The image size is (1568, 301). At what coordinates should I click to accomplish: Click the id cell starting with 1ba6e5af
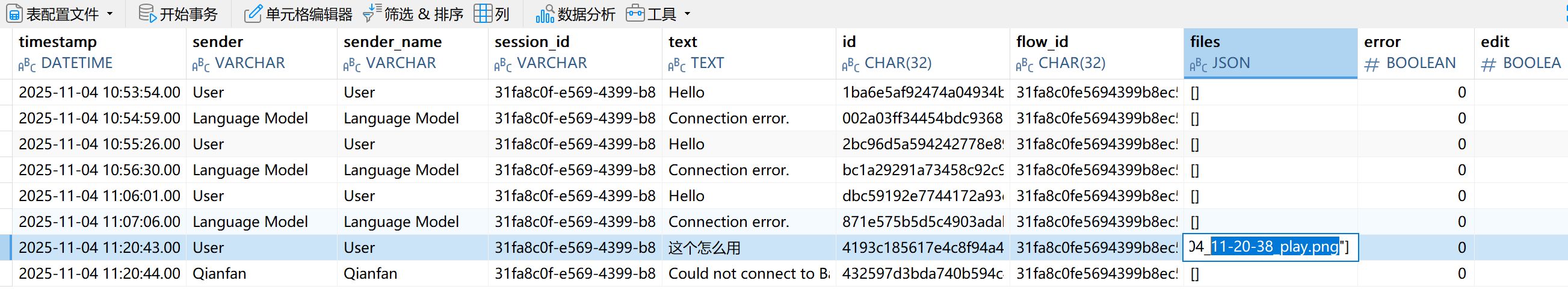[922, 93]
